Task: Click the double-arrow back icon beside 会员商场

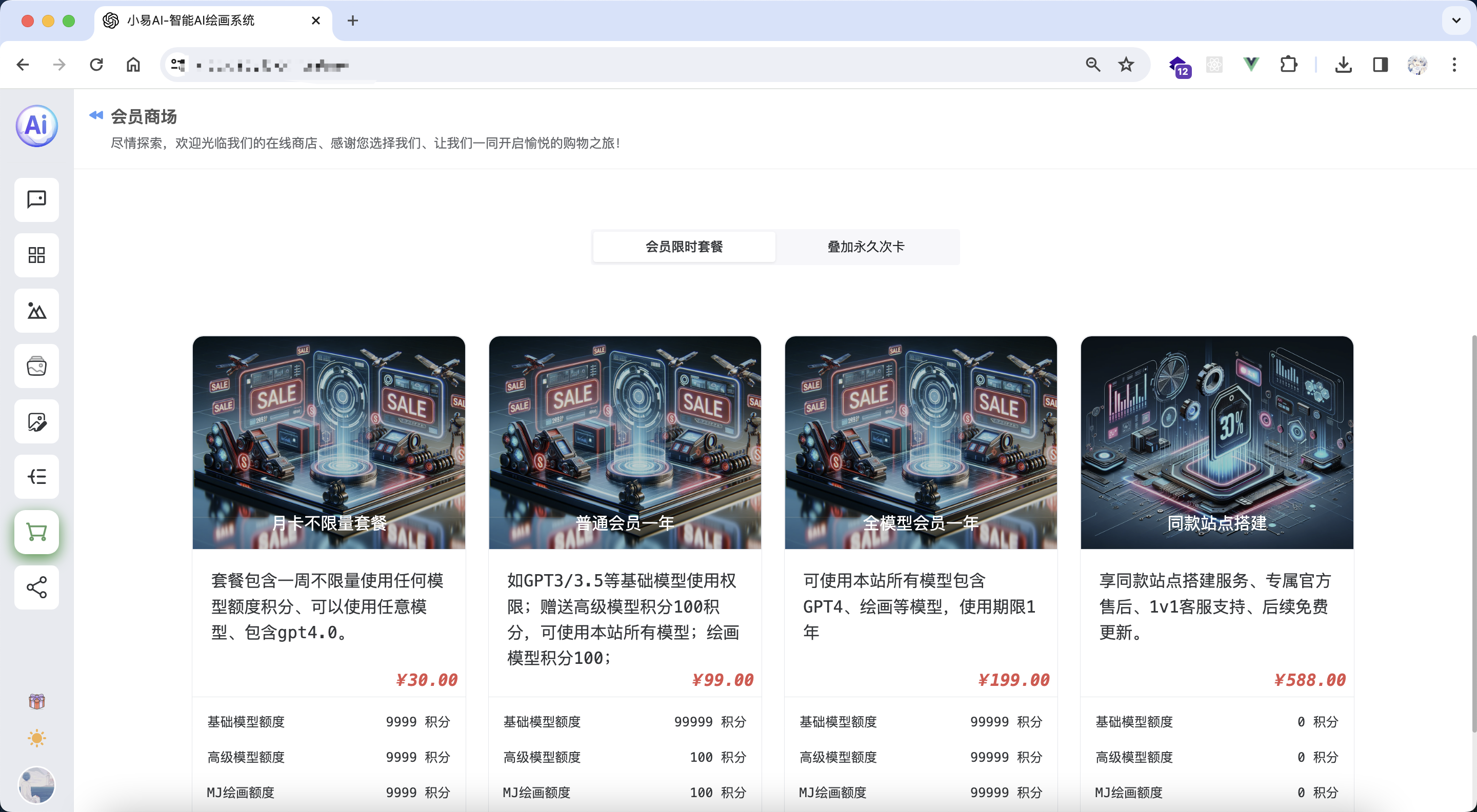Action: [x=96, y=116]
